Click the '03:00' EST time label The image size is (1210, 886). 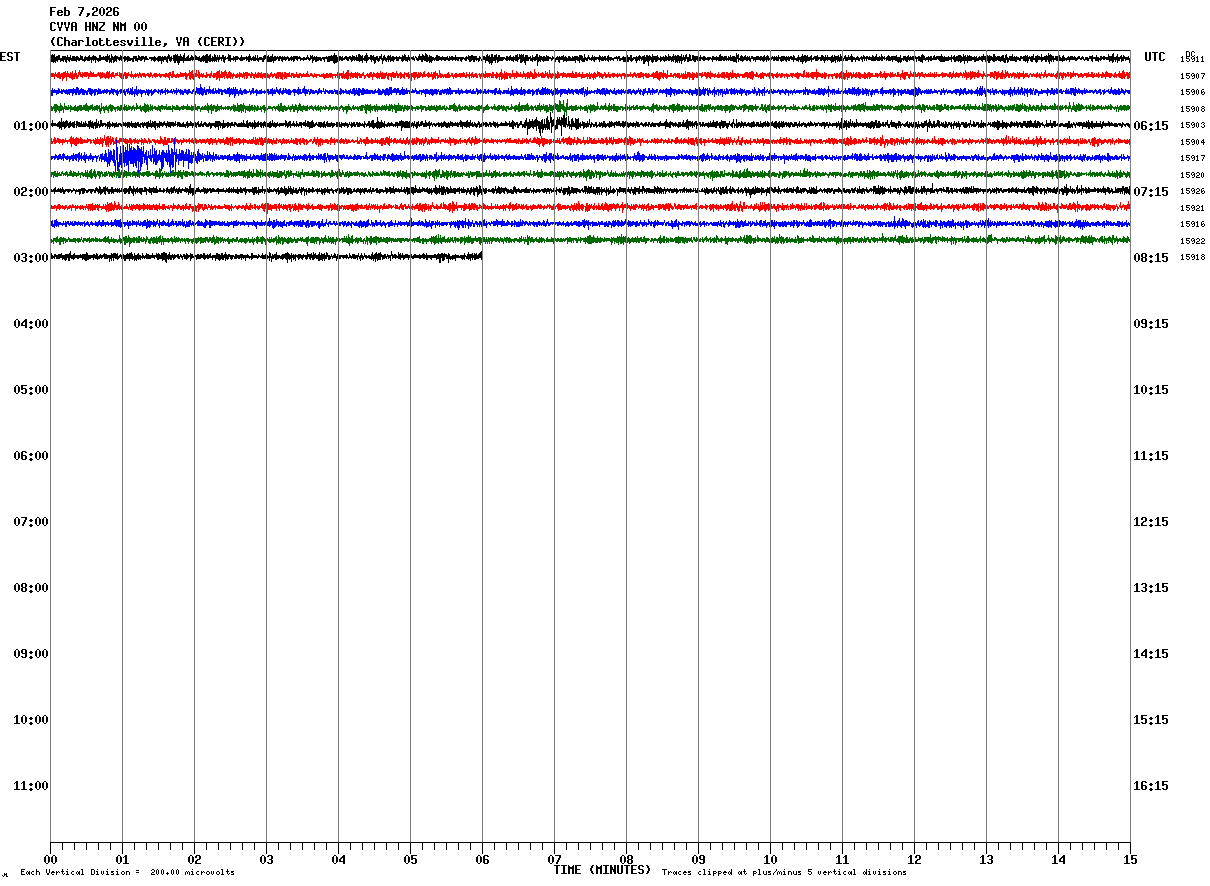pos(31,258)
